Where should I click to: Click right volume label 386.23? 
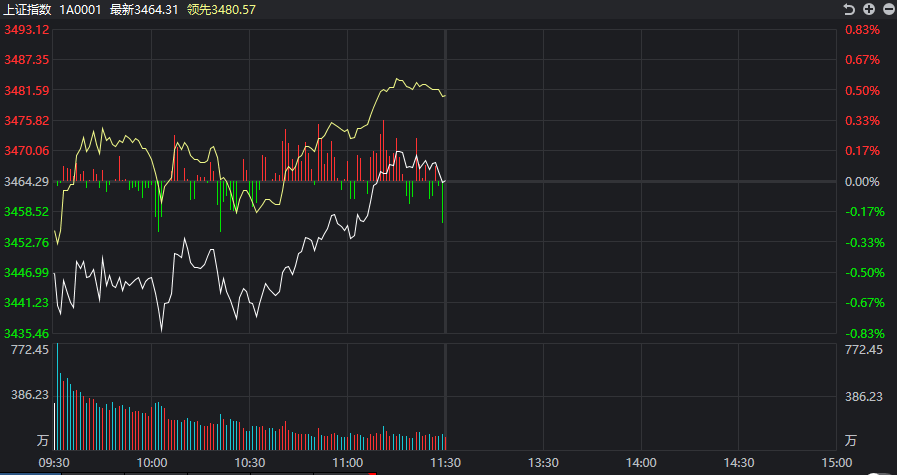click(864, 396)
